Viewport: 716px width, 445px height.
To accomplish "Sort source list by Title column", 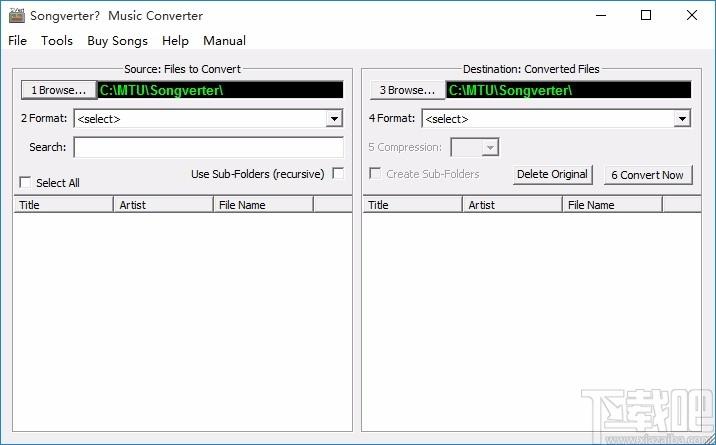I will click(63, 205).
